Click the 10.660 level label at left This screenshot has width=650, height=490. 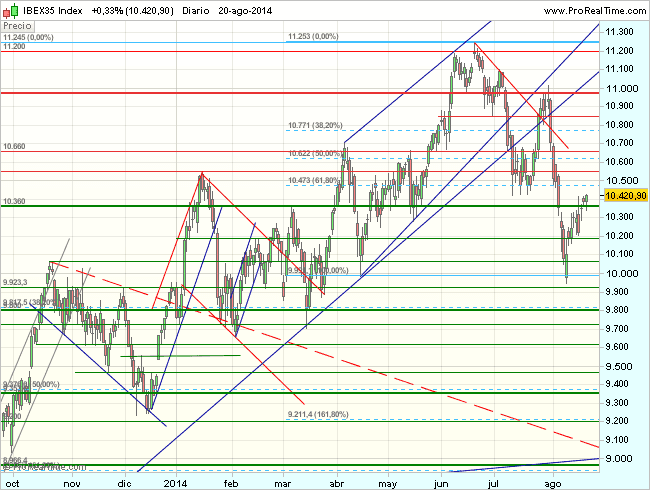[14, 146]
